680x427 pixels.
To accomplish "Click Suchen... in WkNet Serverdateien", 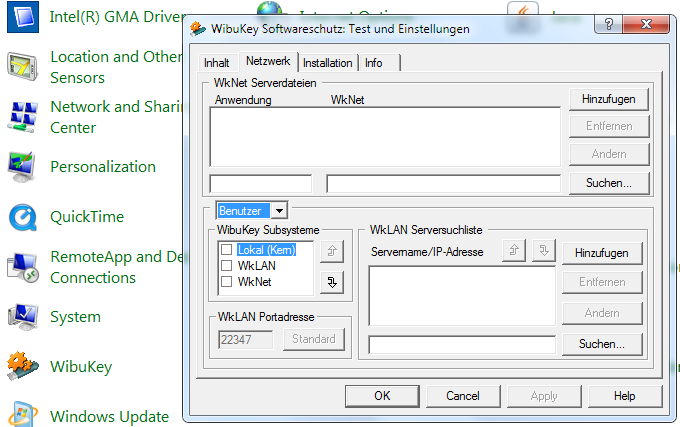I will [x=609, y=183].
